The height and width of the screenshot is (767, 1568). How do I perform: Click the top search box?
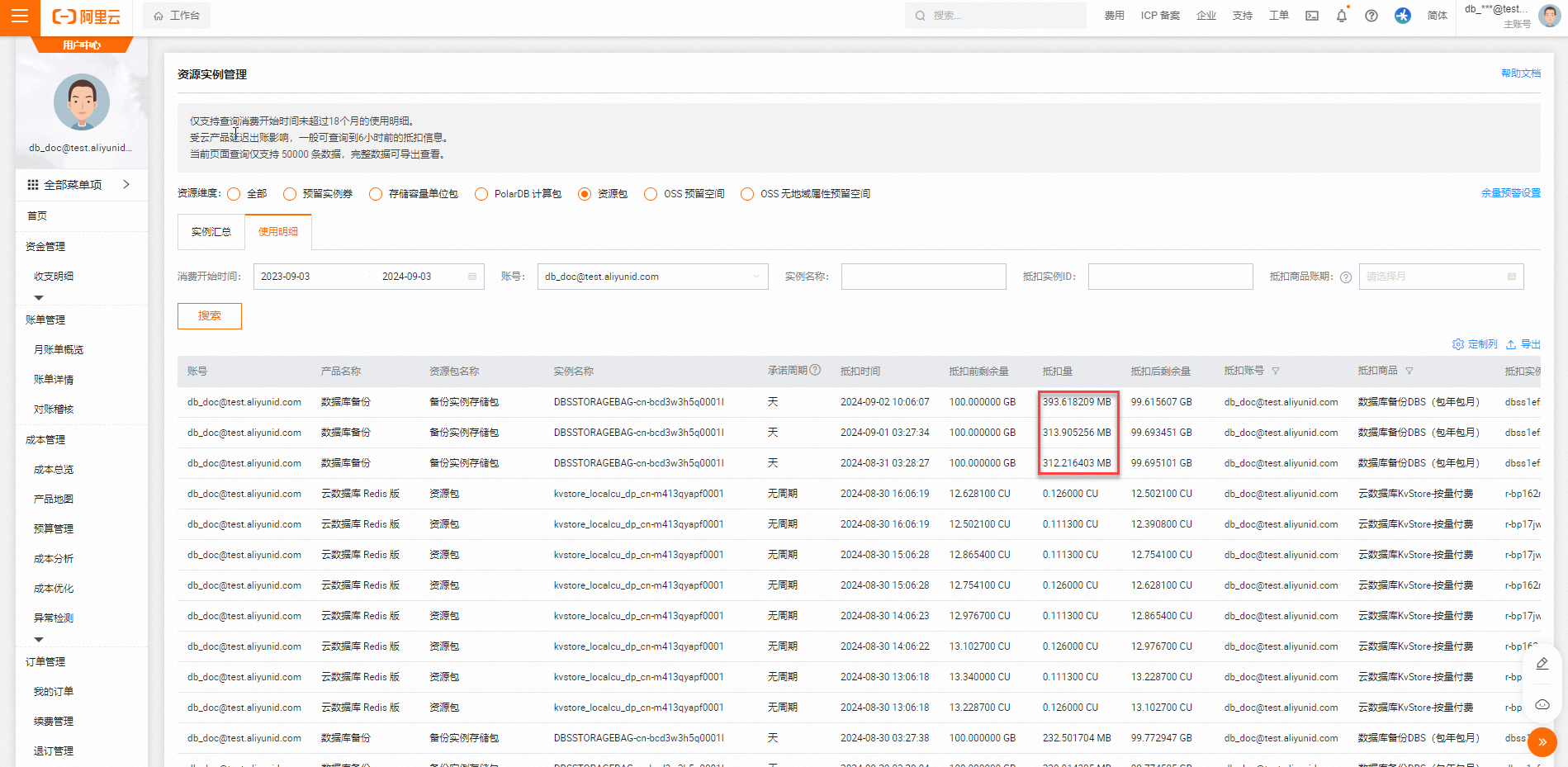996,16
